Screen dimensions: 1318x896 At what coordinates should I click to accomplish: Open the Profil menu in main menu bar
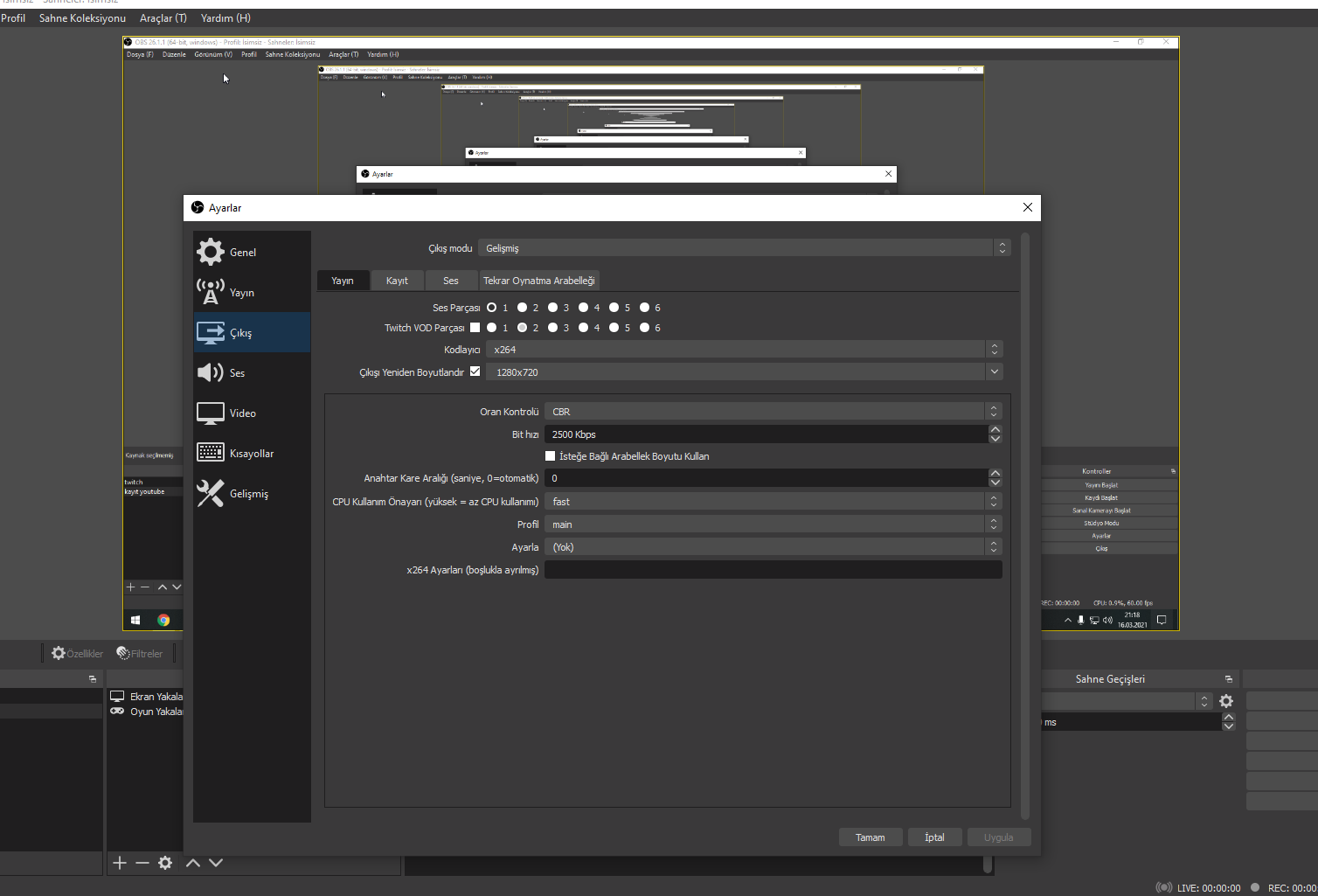tap(13, 17)
